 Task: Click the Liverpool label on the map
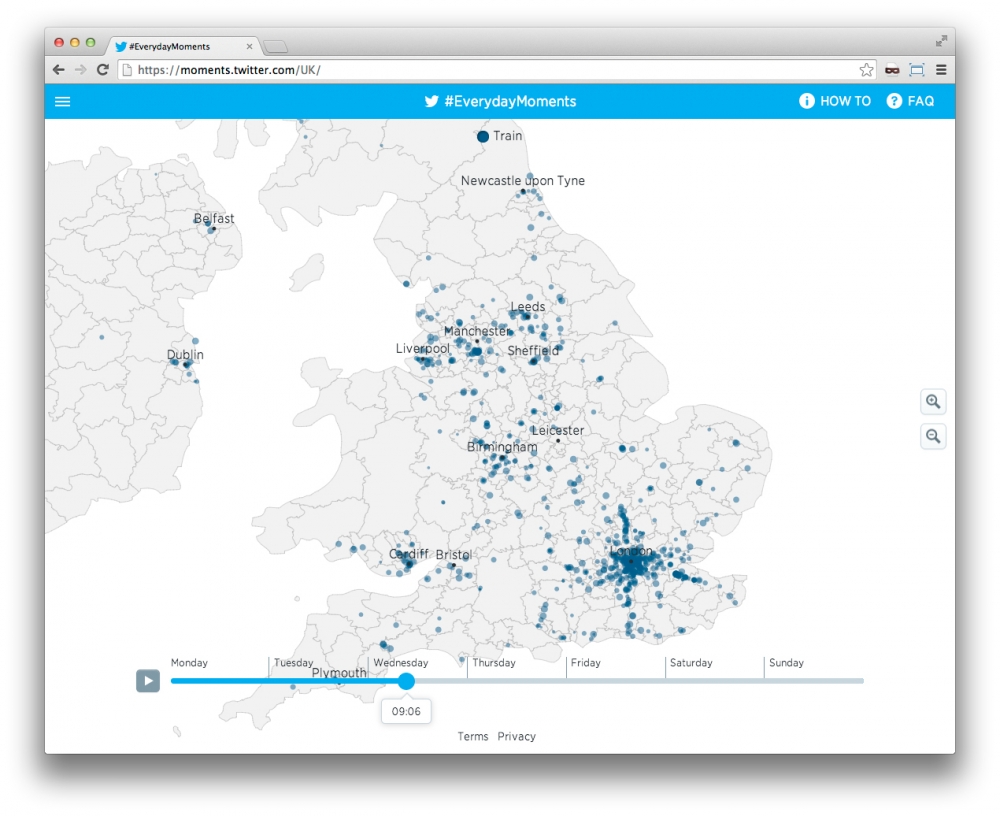pyautogui.click(x=422, y=349)
